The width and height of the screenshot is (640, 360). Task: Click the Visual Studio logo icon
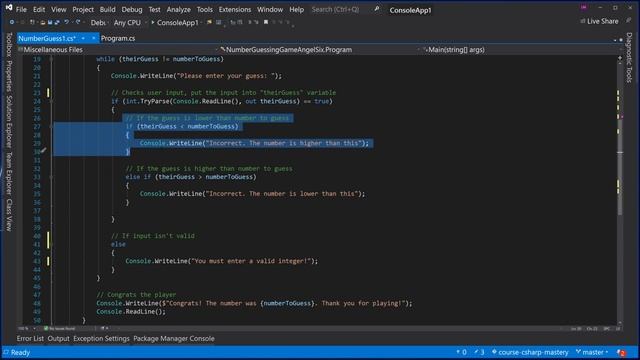(x=9, y=7)
